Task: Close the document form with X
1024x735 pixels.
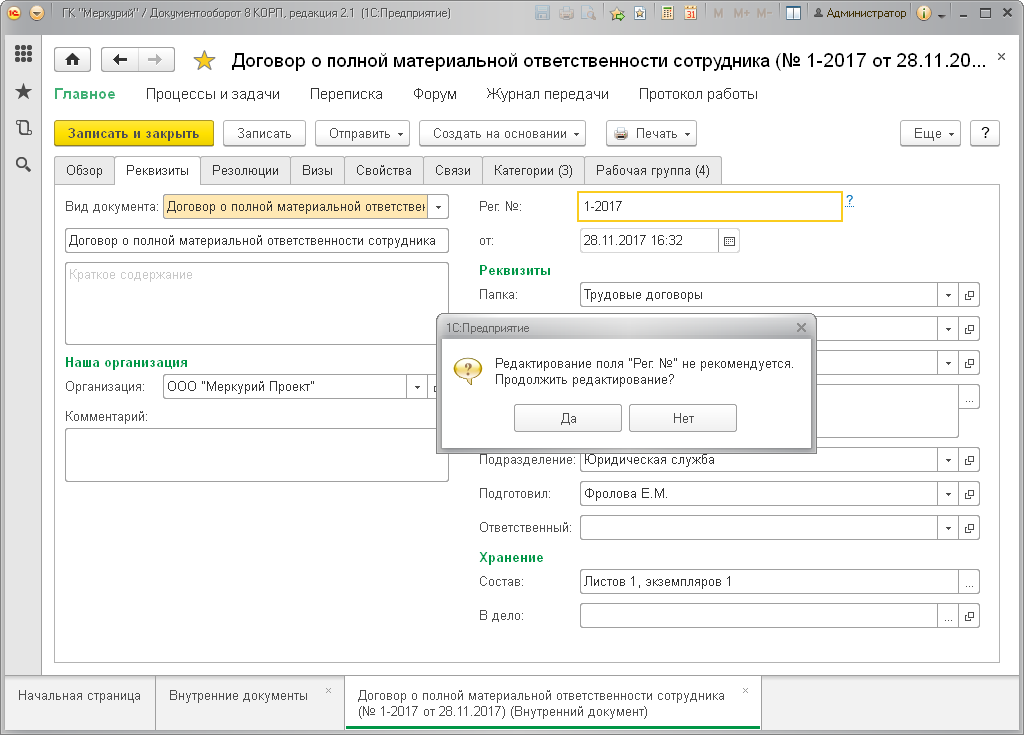Action: point(1001,57)
